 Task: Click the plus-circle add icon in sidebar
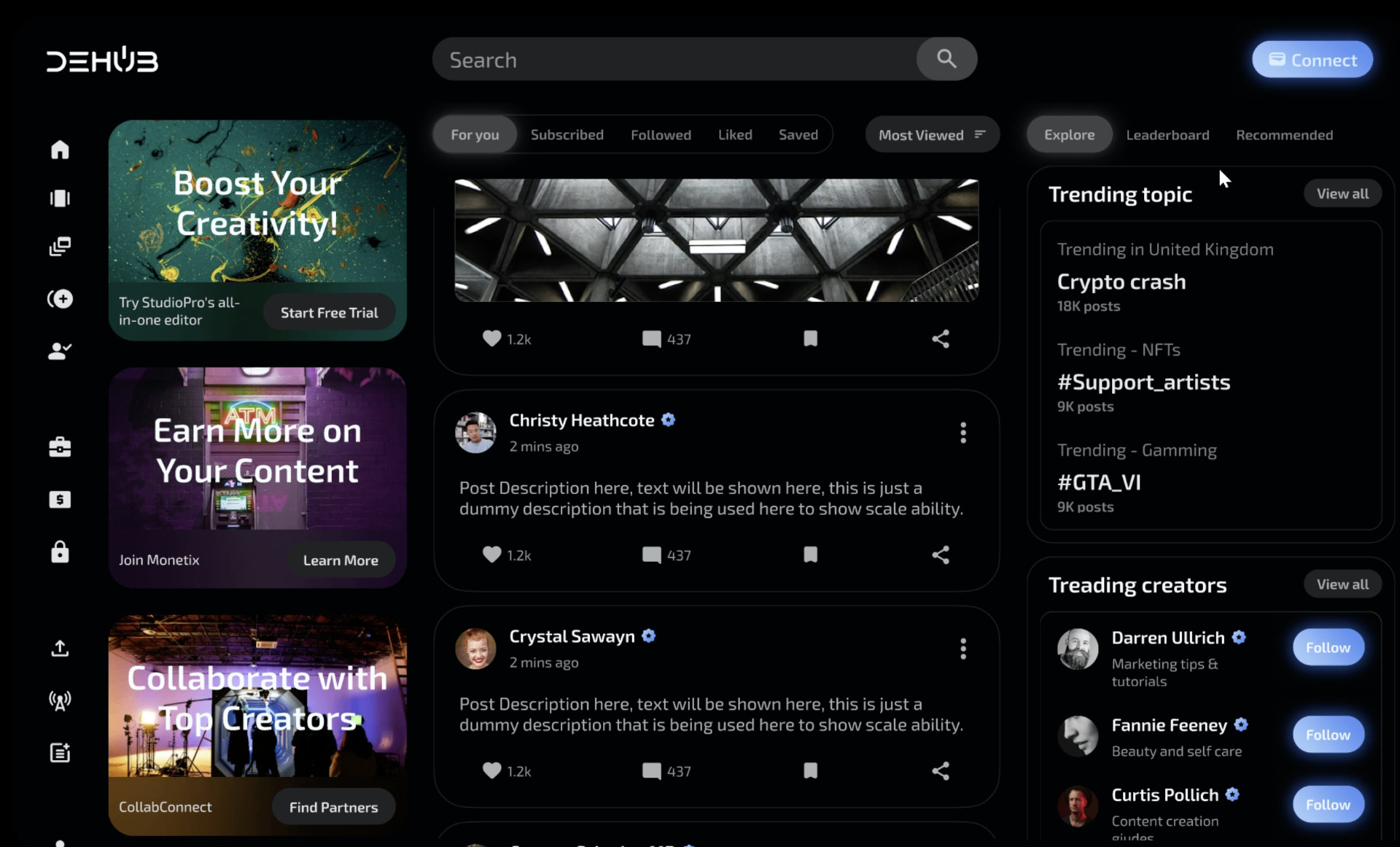(60, 299)
